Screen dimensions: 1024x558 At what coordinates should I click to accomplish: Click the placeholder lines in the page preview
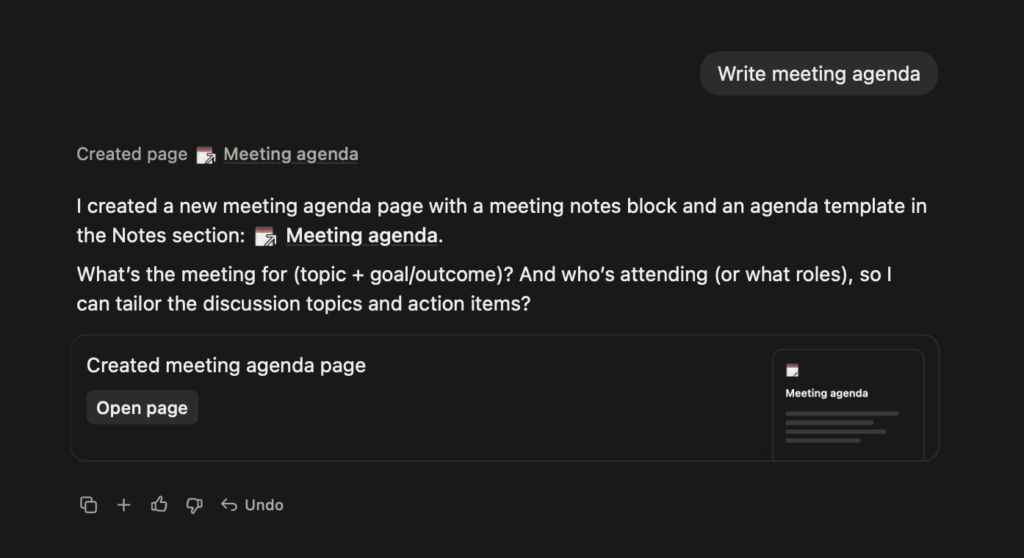840,426
